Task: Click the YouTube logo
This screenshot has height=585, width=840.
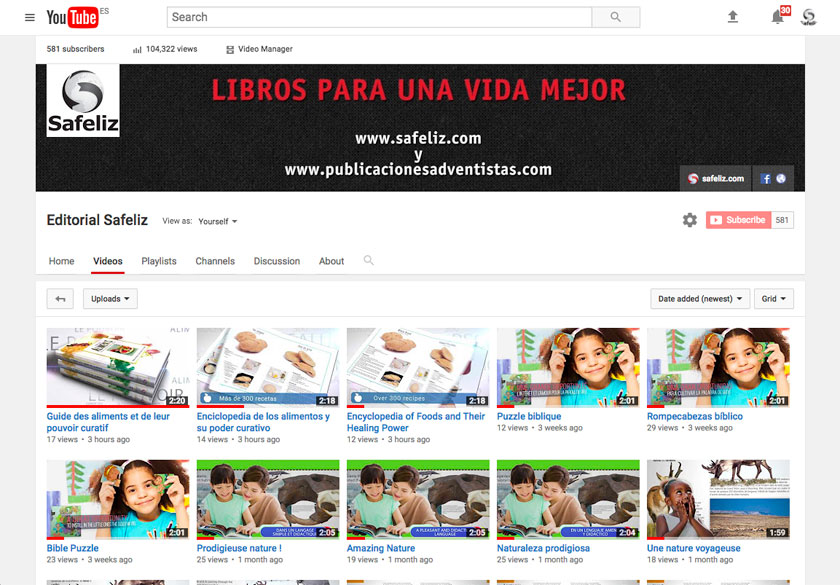Action: coord(72,17)
